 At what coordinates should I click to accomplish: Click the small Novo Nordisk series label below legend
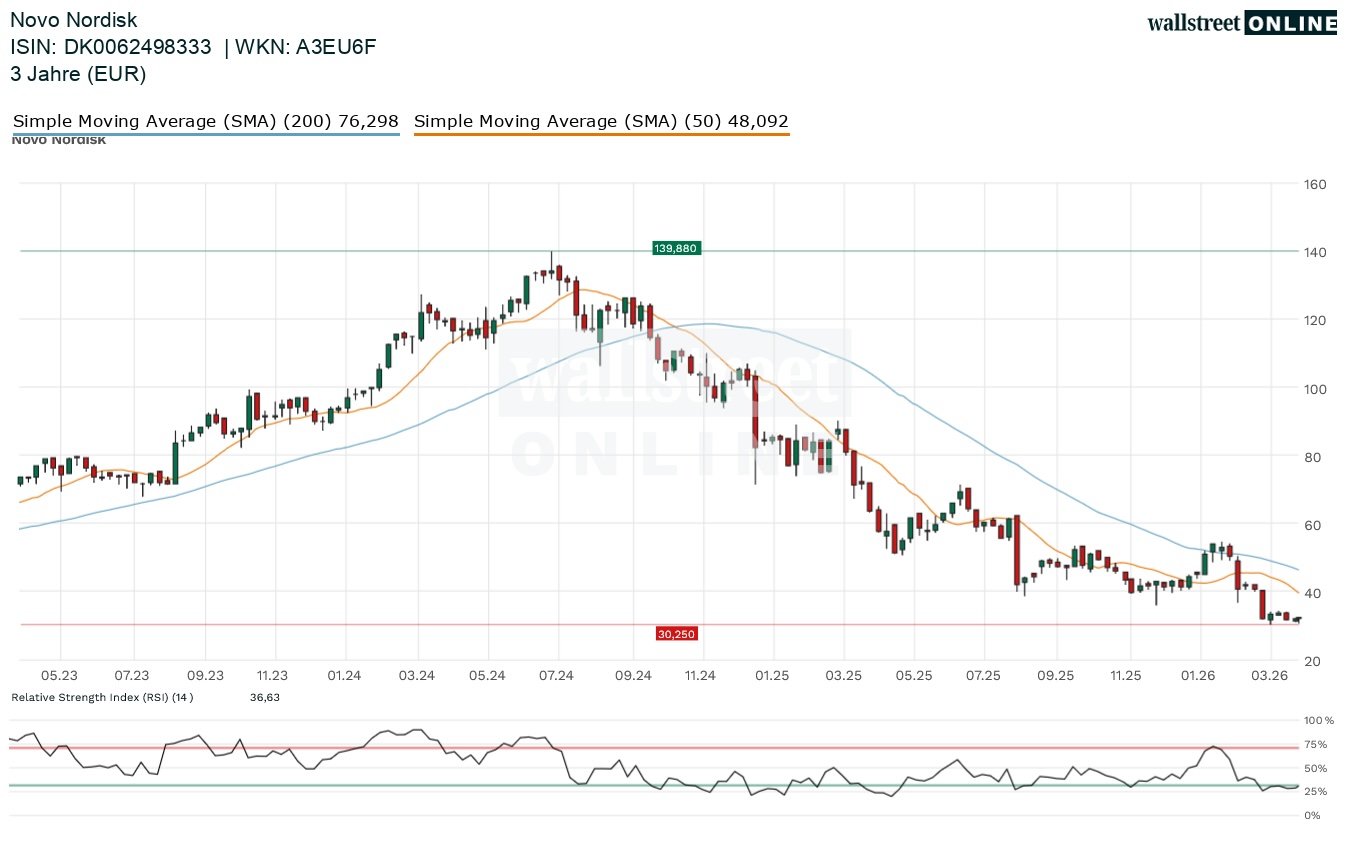58,140
